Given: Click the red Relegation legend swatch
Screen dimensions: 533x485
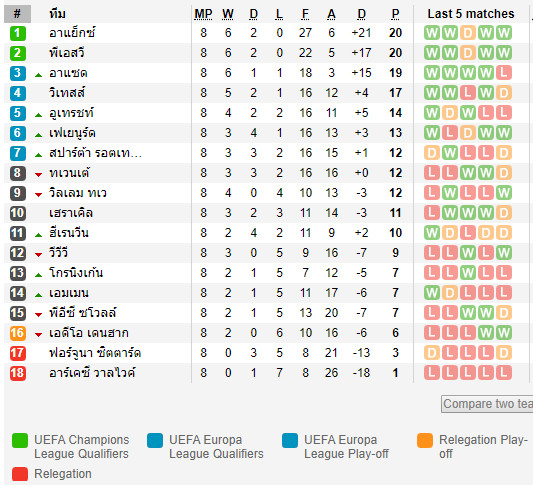Looking at the screenshot, I should (20, 474).
